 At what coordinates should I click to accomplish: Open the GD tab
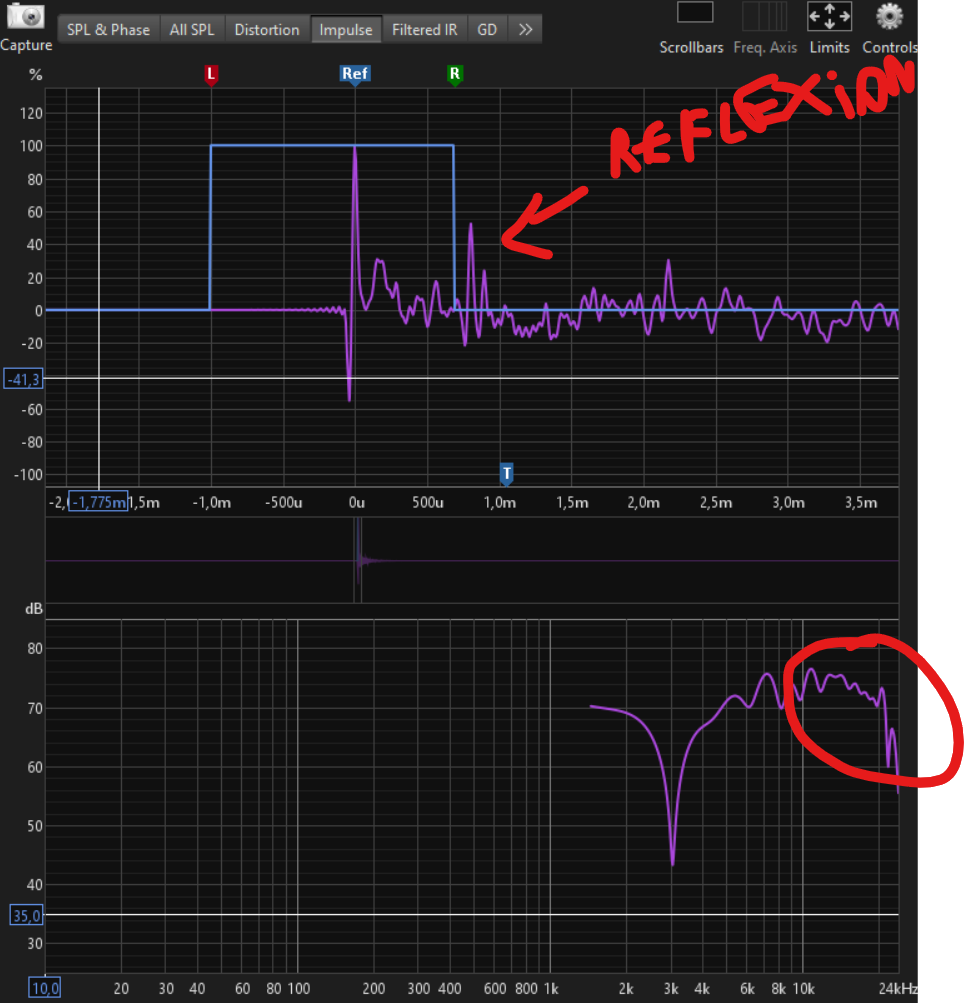(x=487, y=30)
